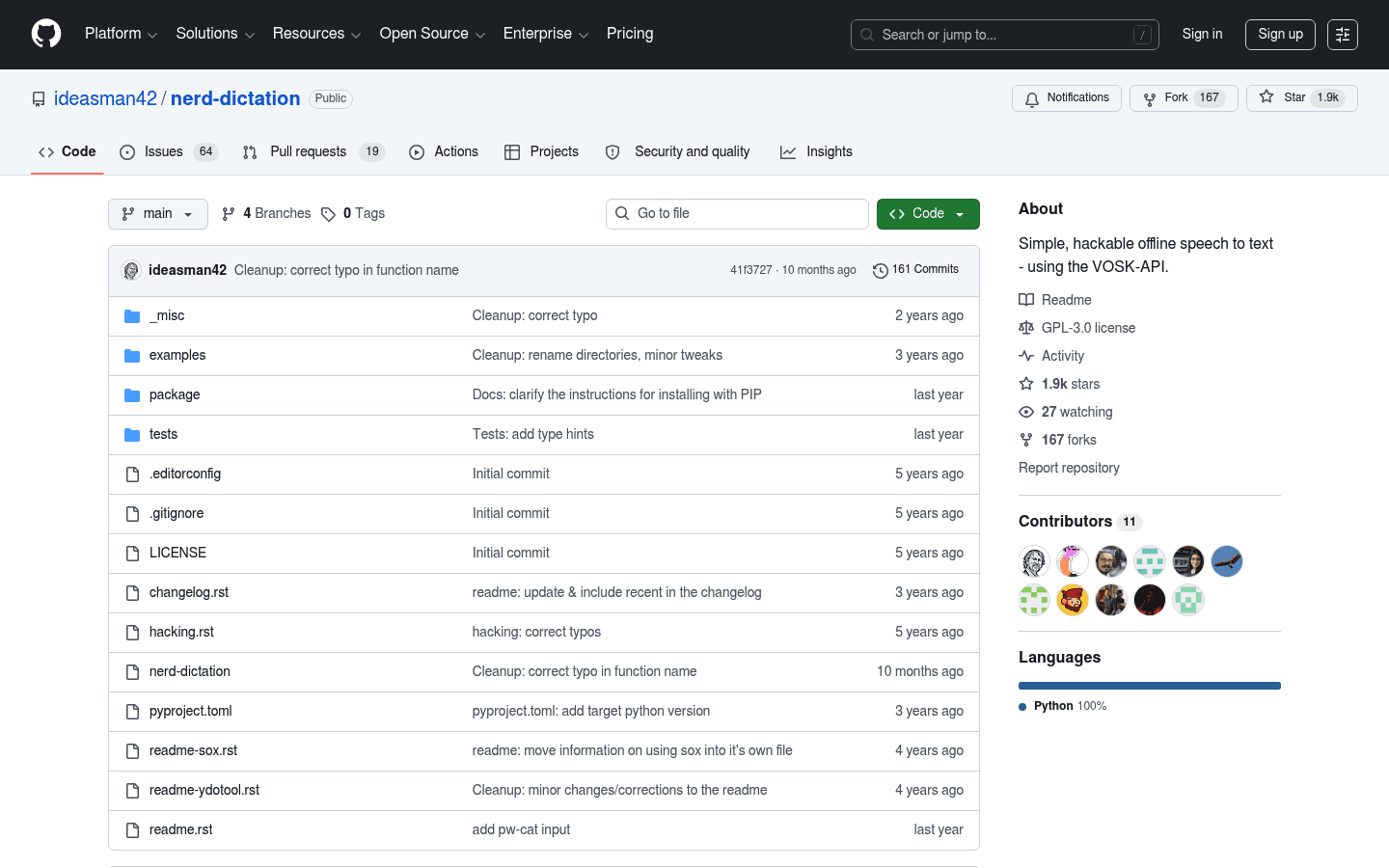The width and height of the screenshot is (1389, 868).
Task: Open the Pricing link
Action: pos(630,34)
